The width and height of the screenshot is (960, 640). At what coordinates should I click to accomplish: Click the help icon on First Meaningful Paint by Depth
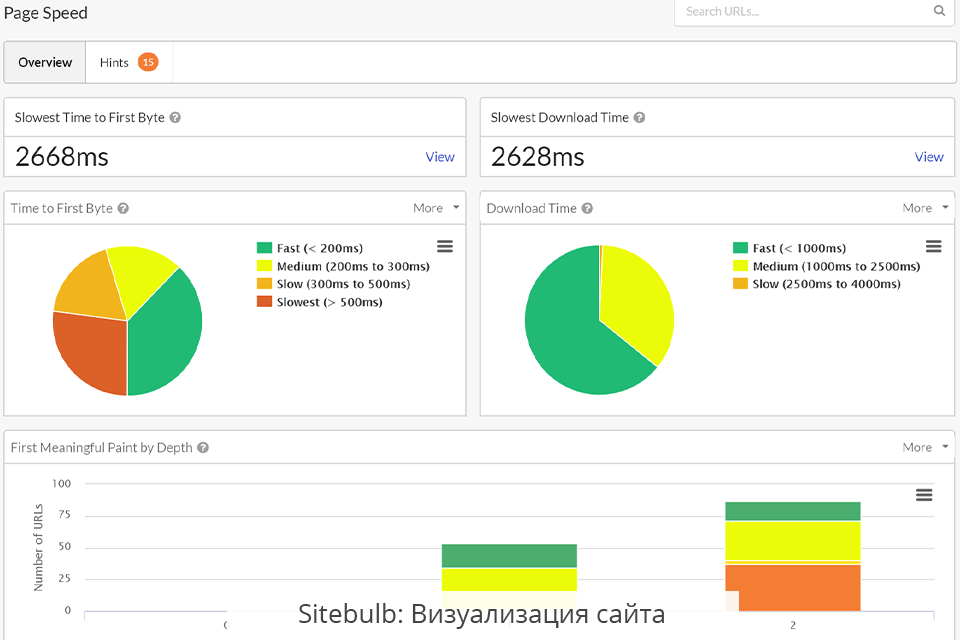click(x=203, y=448)
